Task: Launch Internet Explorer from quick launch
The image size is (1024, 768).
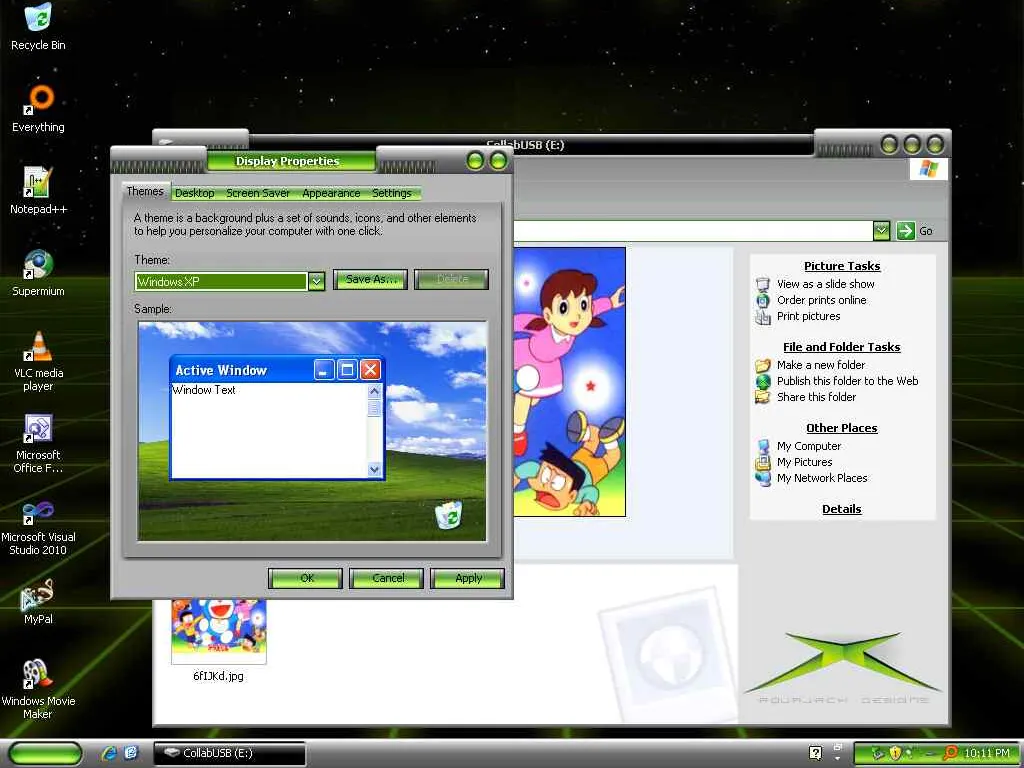Action: (109, 753)
